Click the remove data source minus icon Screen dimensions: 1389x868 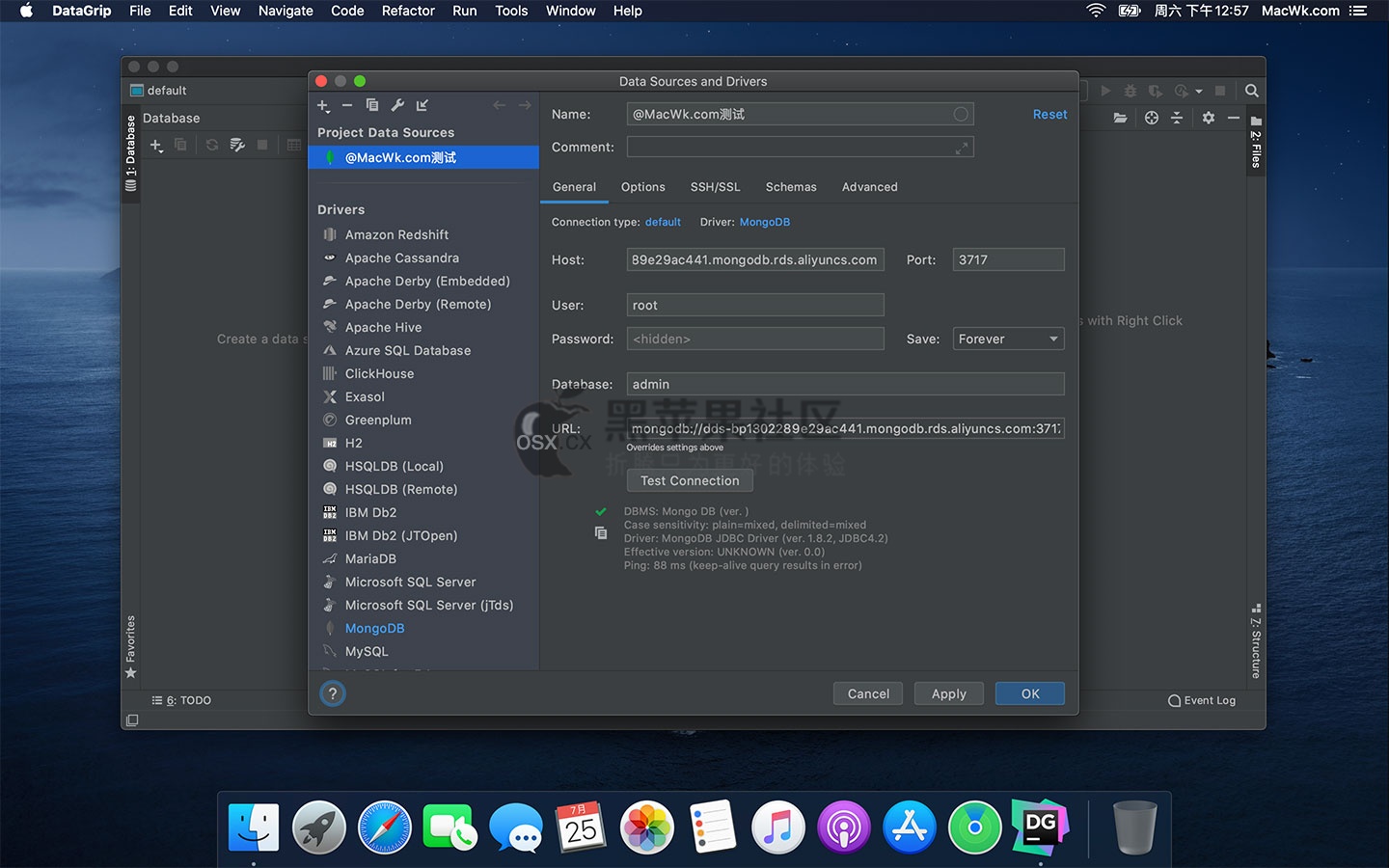pyautogui.click(x=347, y=105)
